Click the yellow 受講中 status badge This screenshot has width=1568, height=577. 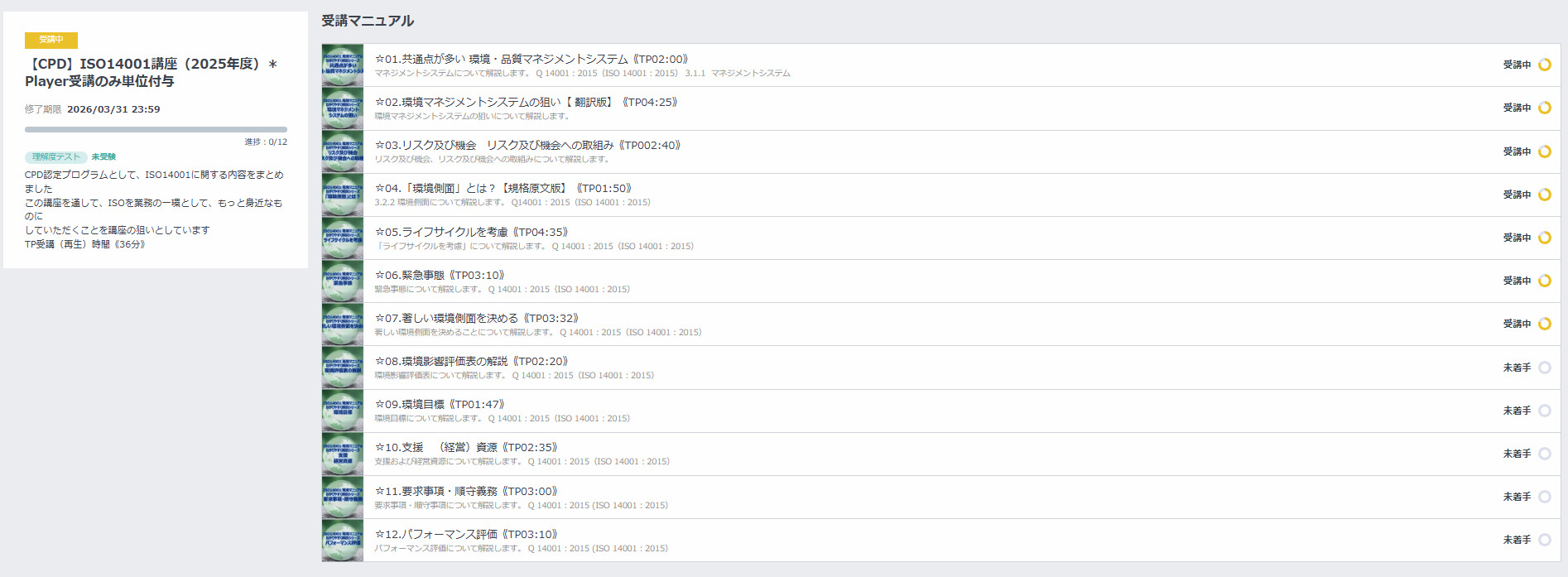(x=51, y=40)
